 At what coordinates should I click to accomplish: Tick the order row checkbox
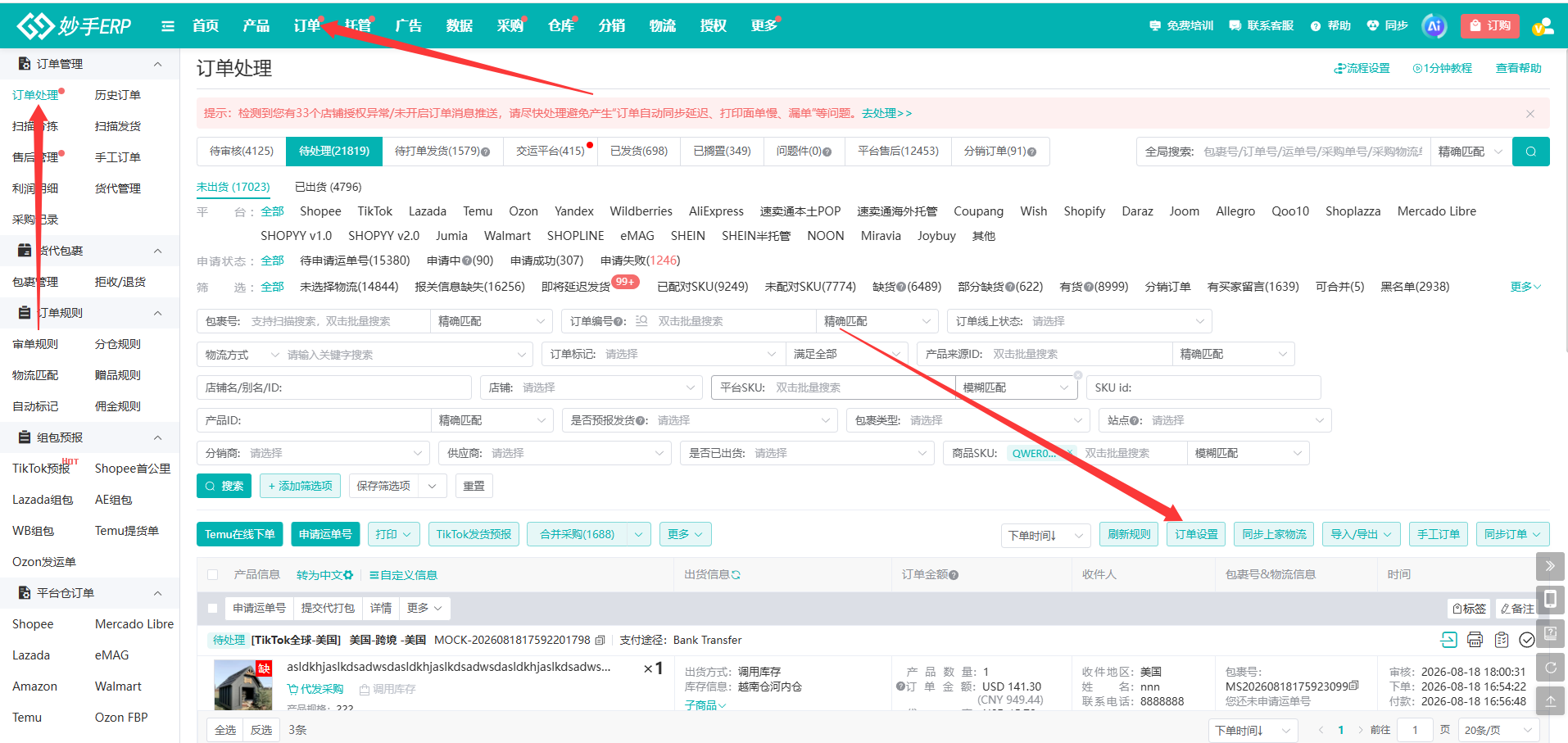tap(213, 608)
